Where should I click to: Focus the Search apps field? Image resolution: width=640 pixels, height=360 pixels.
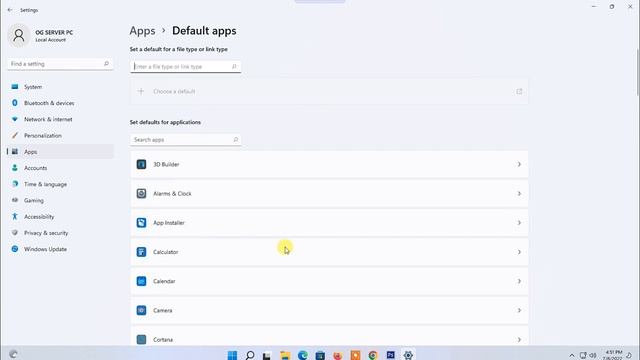185,140
